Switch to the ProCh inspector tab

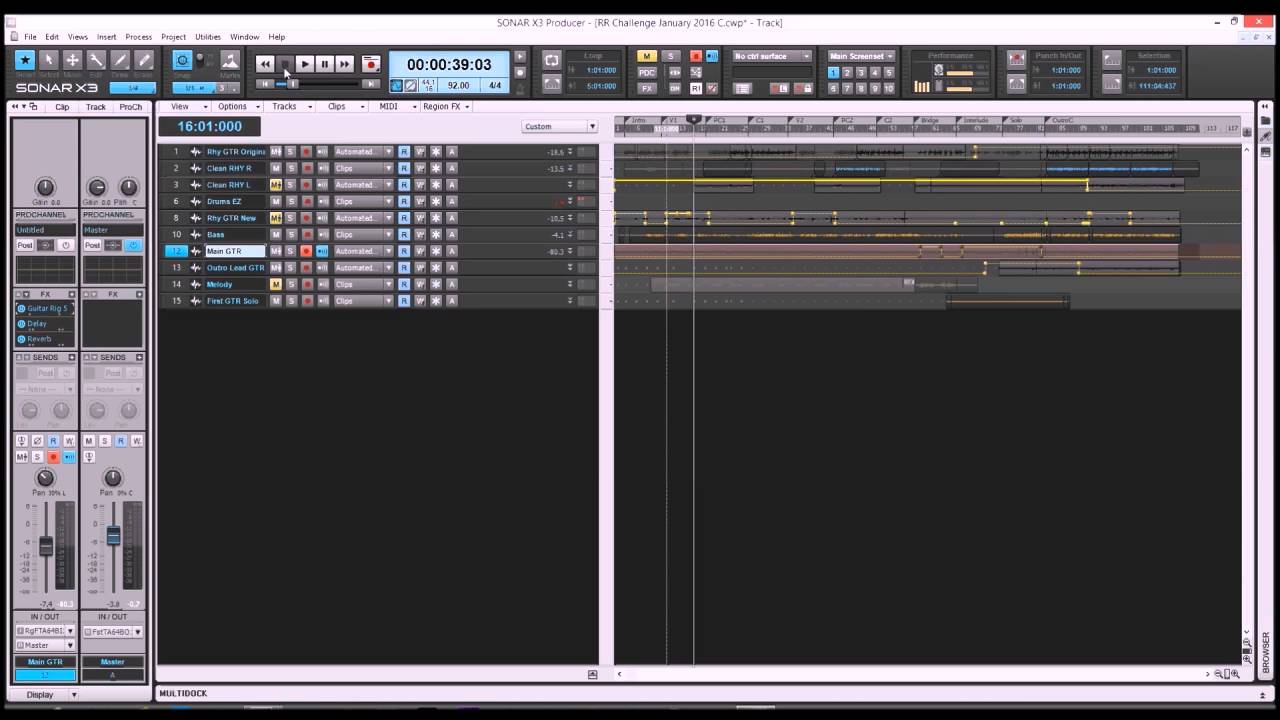pos(130,107)
